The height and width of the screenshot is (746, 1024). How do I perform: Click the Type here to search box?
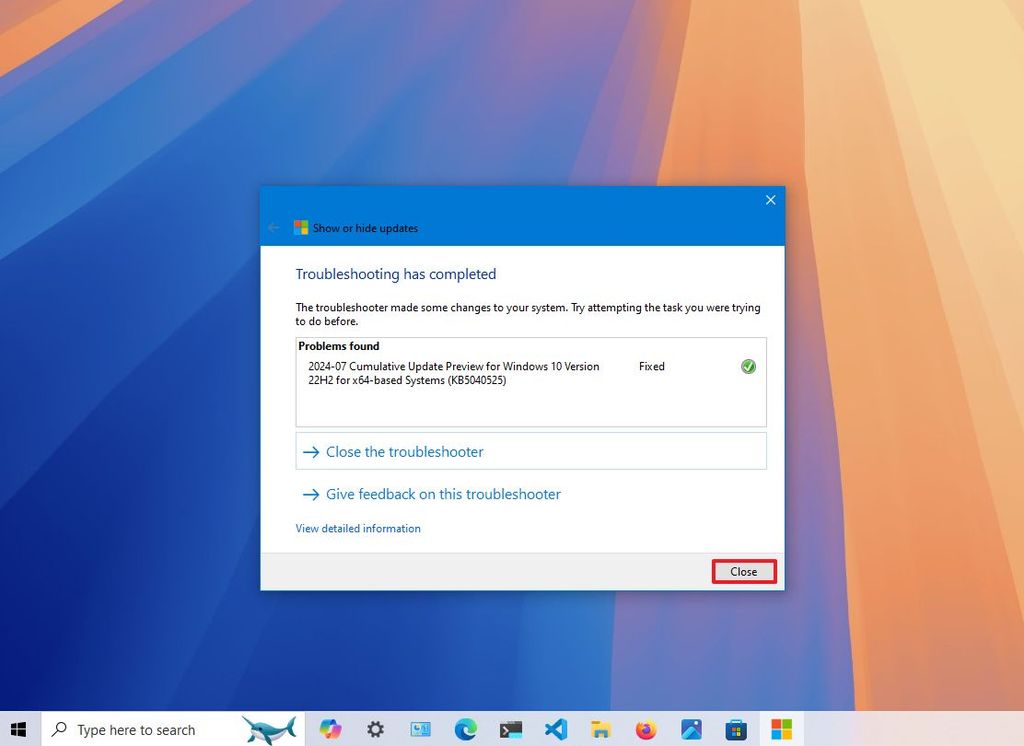tap(140, 729)
